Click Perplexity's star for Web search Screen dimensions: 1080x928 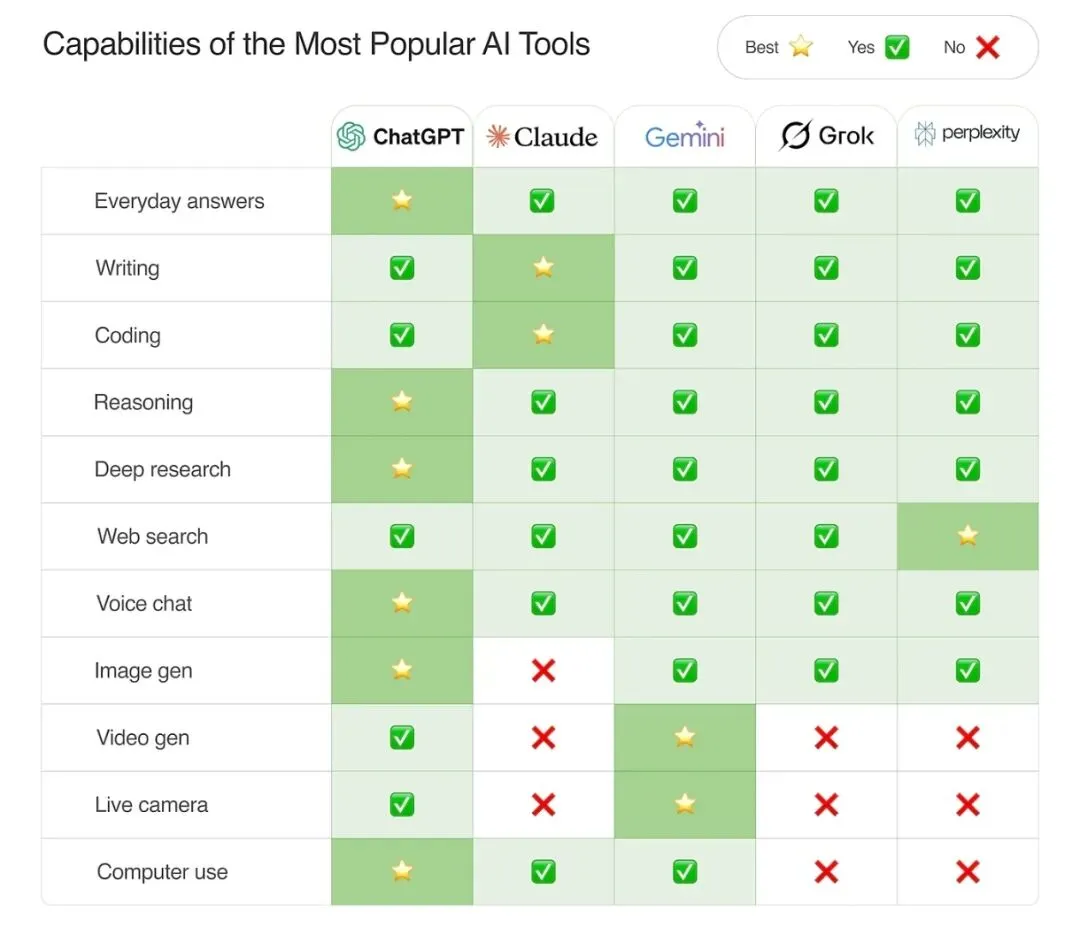click(x=967, y=536)
